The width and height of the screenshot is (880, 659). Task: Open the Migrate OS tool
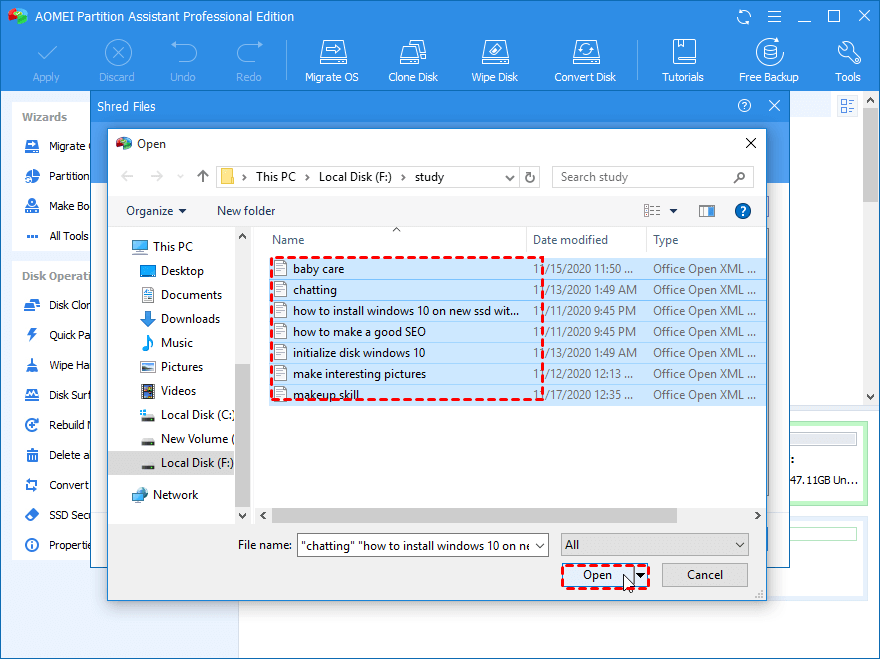(332, 61)
